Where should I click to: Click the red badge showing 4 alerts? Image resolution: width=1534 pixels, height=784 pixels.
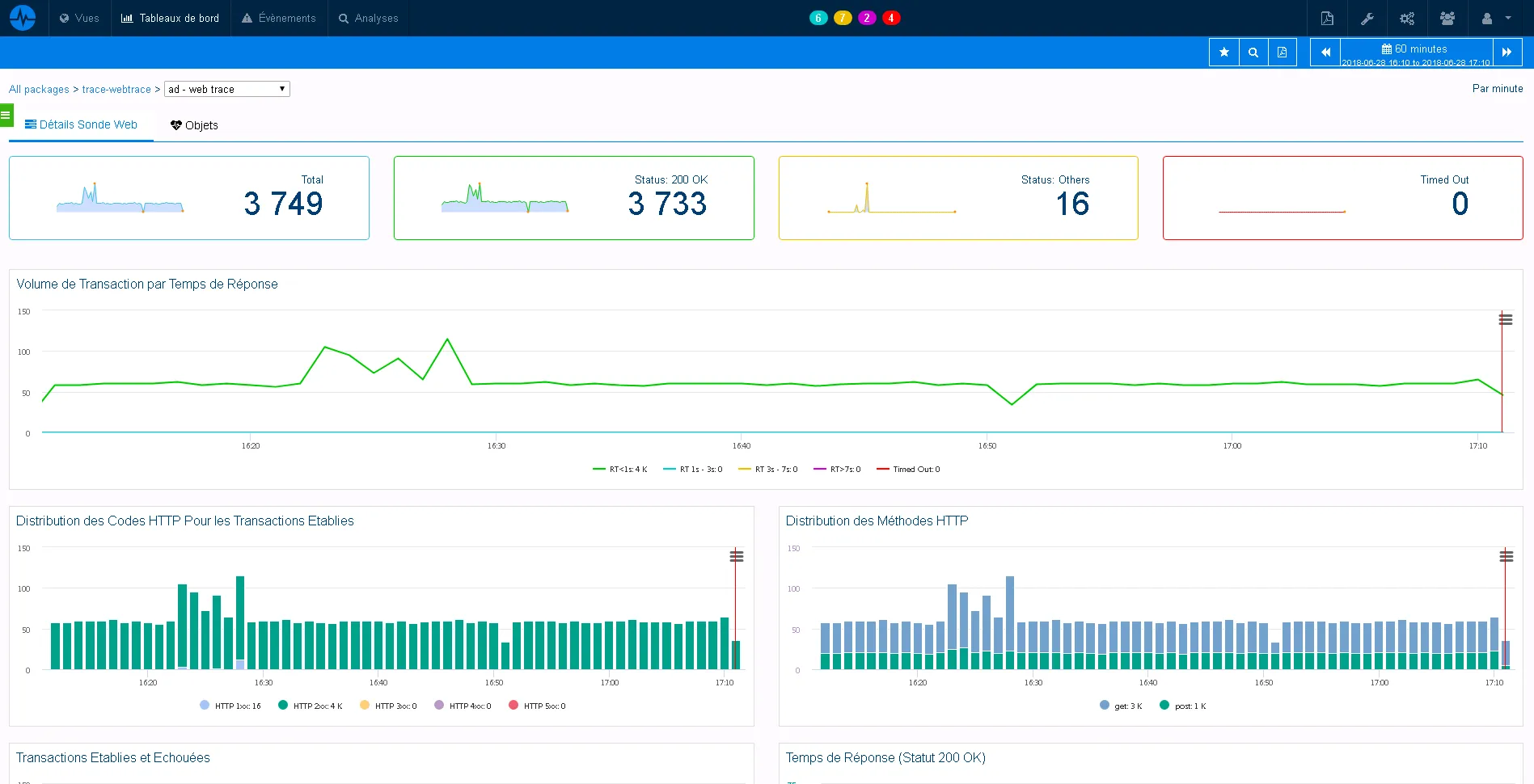point(890,17)
